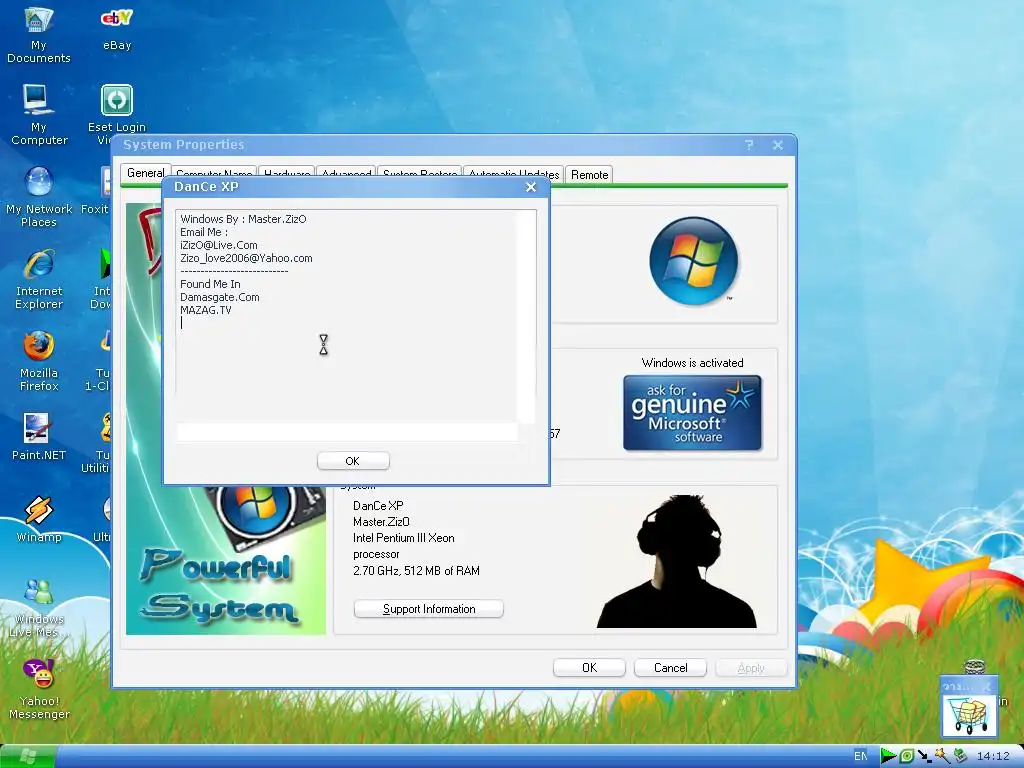Close the DanCe XP dialog
The image size is (1024, 768).
pos(531,187)
